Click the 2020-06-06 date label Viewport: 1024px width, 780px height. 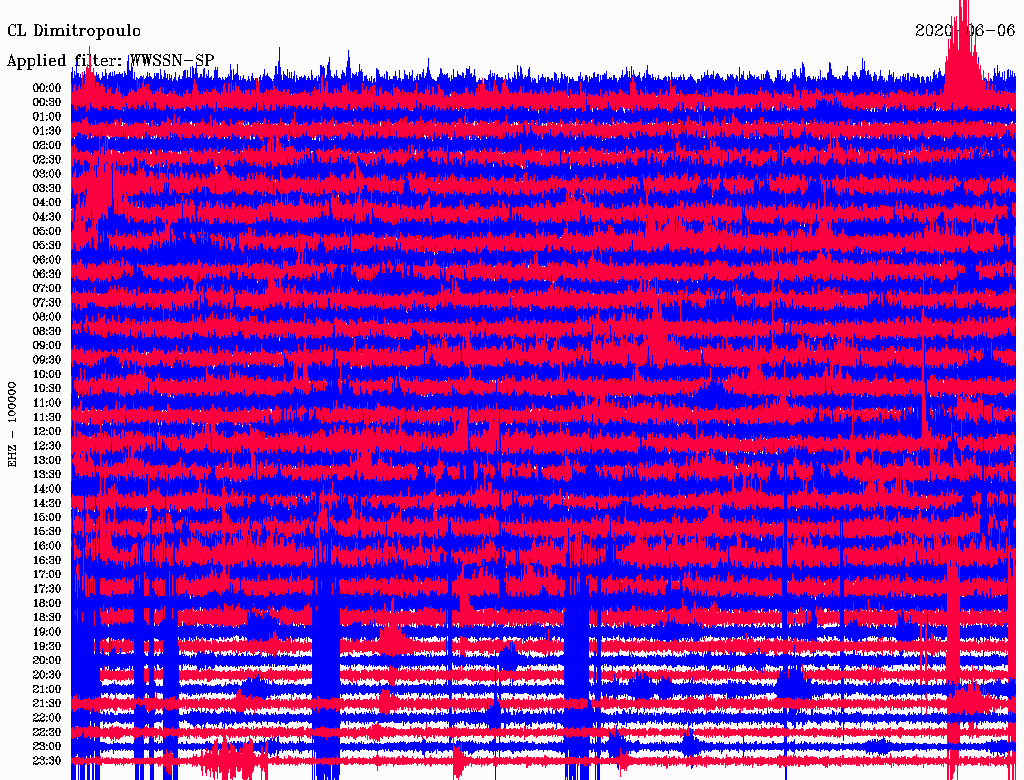click(964, 30)
